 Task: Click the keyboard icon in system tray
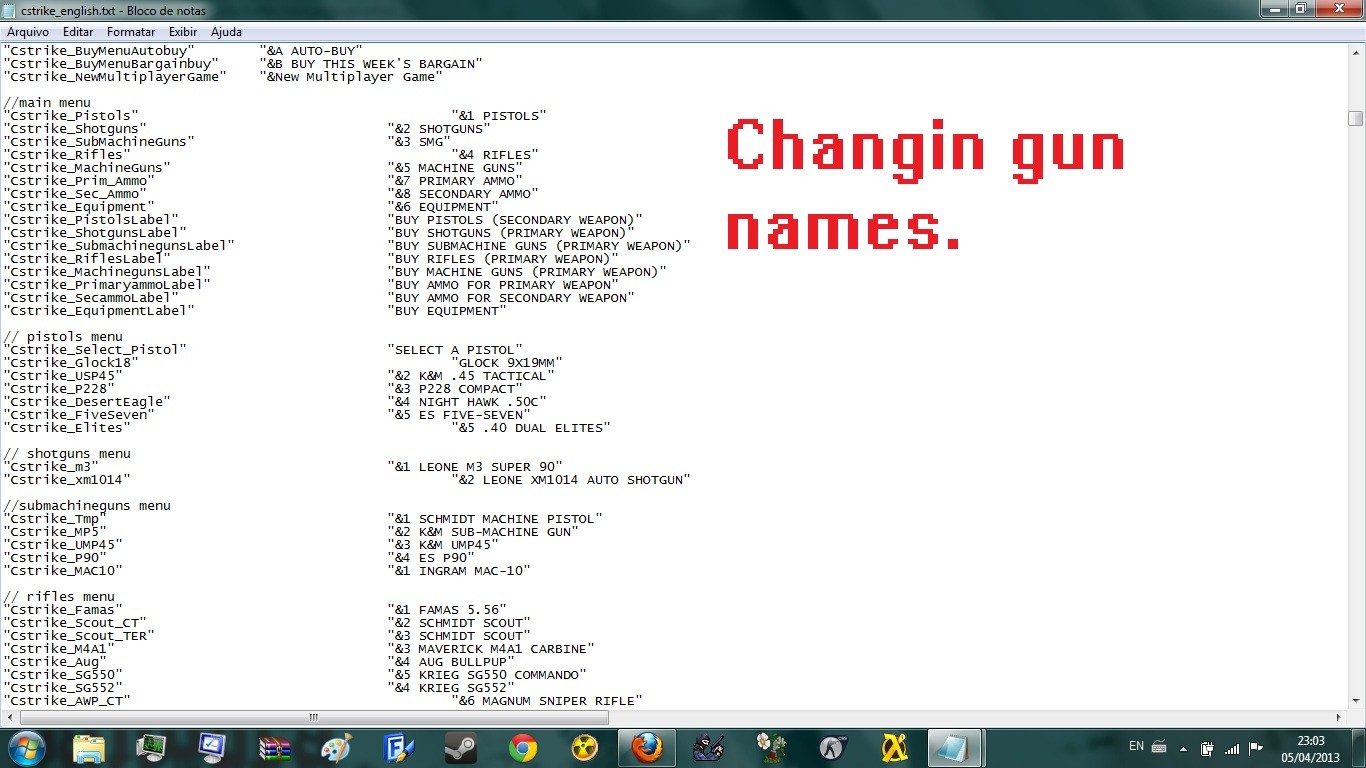pos(1159,746)
